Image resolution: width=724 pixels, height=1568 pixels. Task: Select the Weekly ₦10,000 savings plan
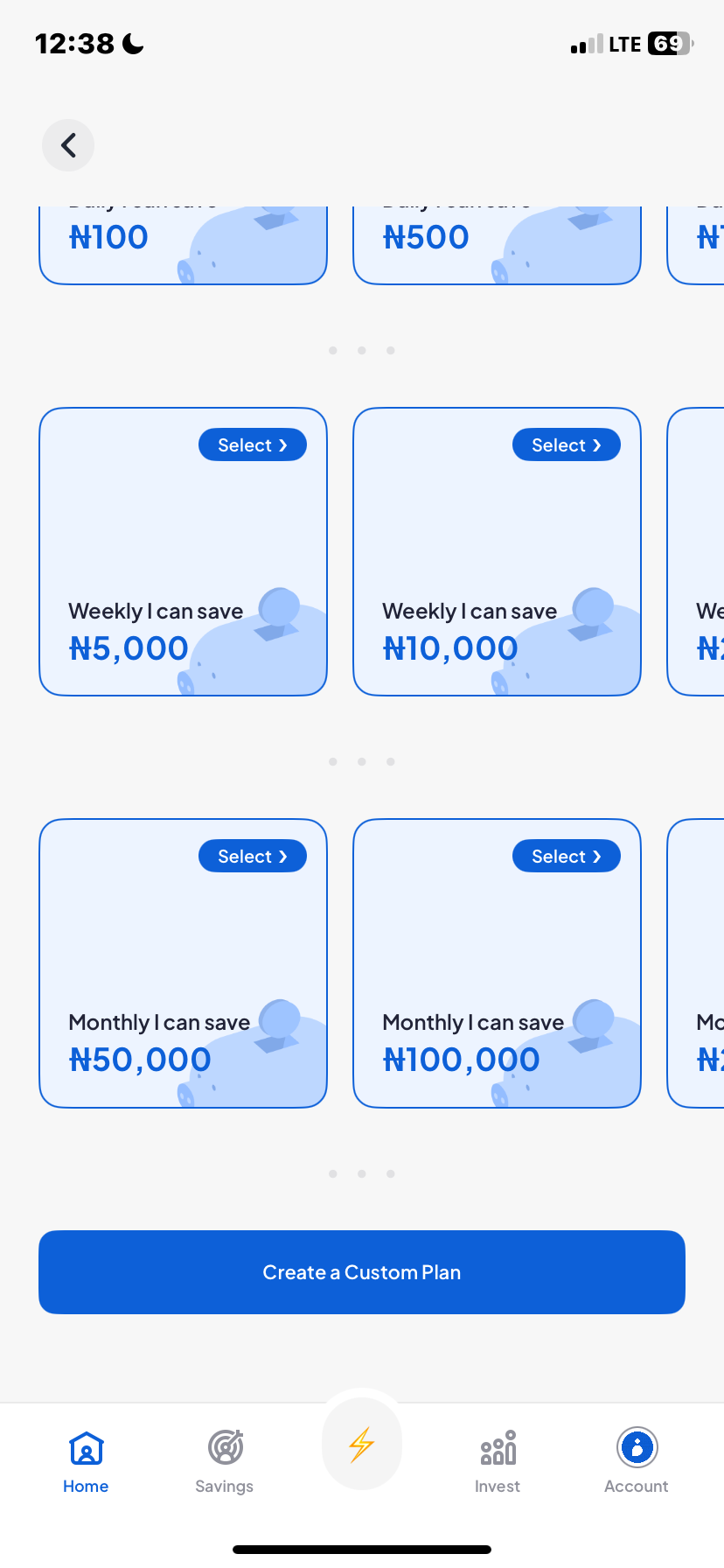point(566,445)
